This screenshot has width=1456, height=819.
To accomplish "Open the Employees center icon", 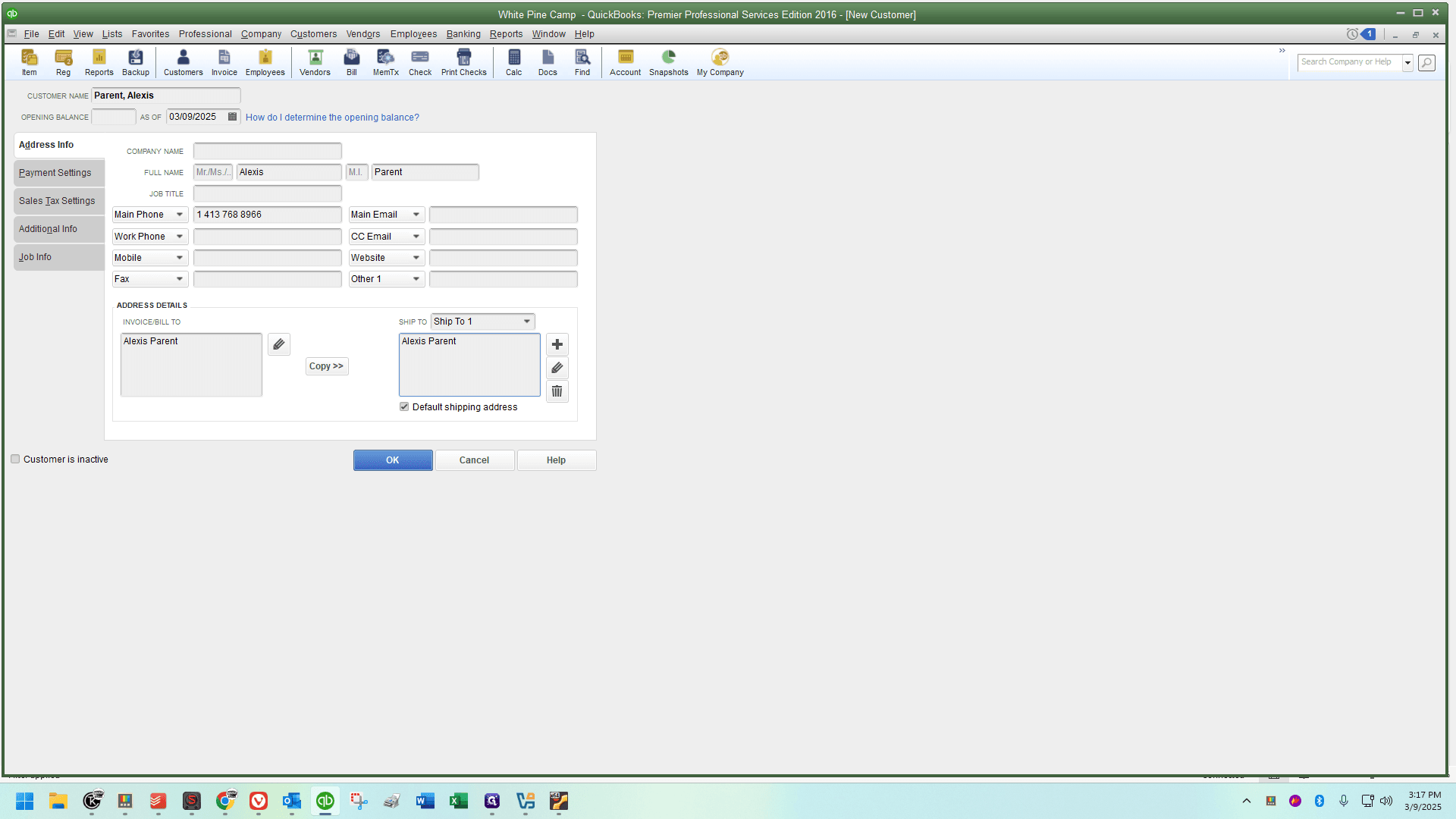I will 265,62.
